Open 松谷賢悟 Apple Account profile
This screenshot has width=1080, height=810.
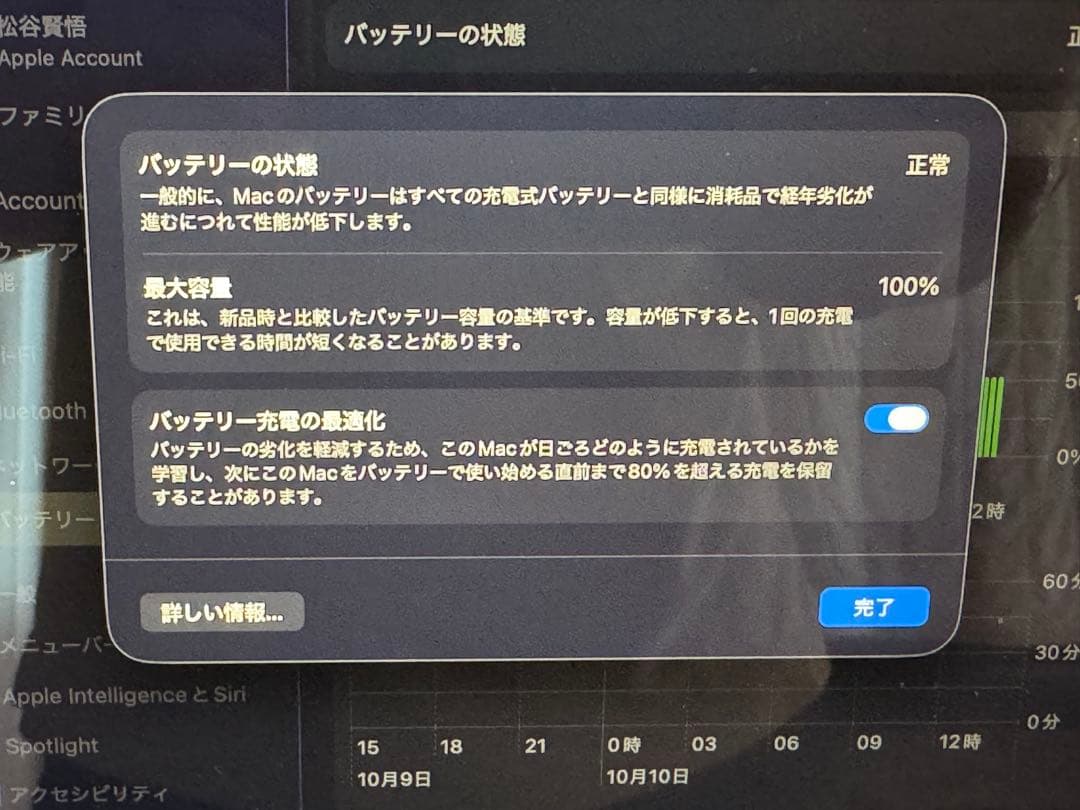coord(72,43)
